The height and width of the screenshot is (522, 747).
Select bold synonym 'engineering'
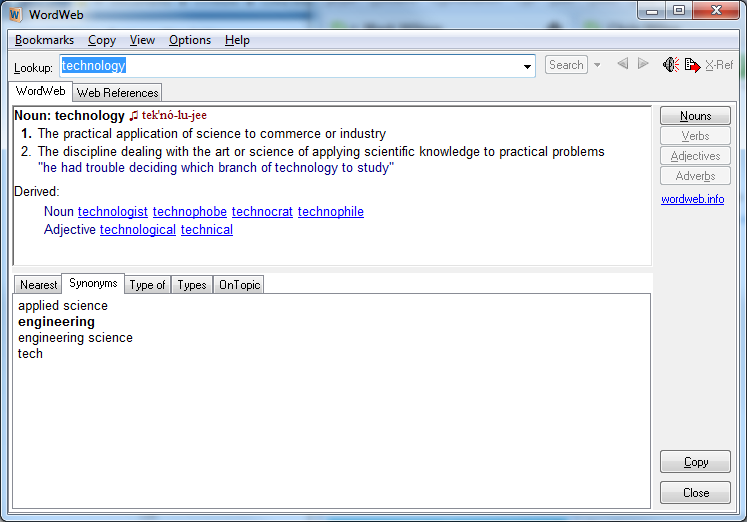point(56,322)
